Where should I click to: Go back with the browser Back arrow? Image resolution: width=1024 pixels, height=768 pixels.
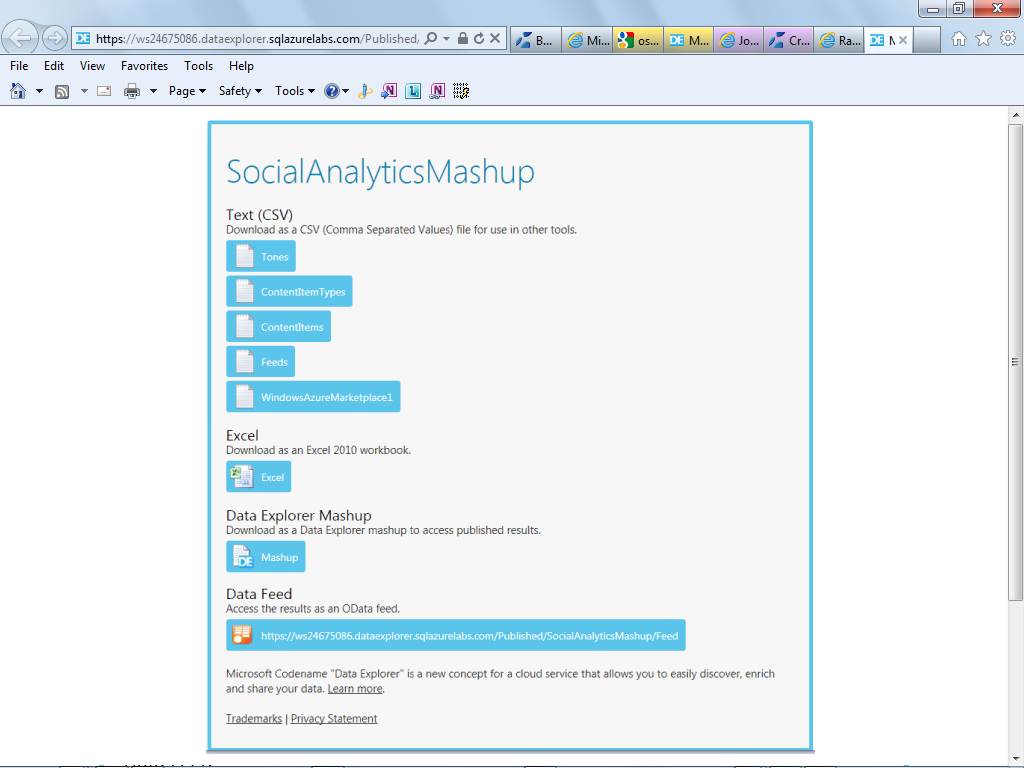point(20,38)
